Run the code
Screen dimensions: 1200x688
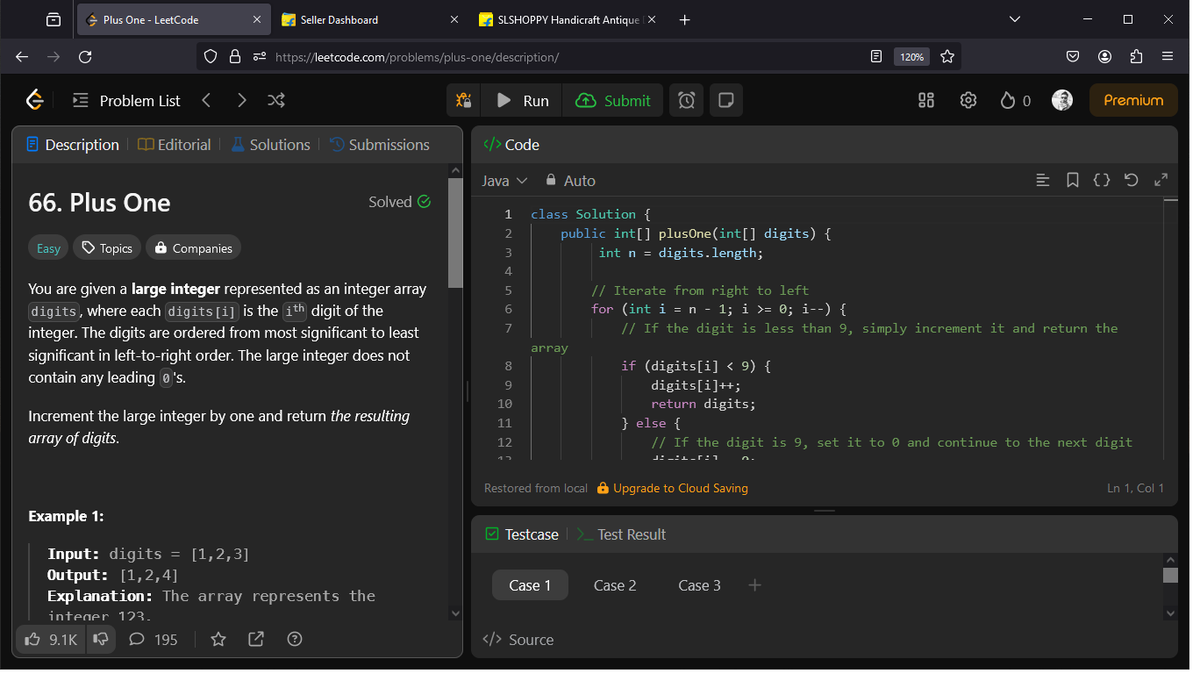click(523, 100)
